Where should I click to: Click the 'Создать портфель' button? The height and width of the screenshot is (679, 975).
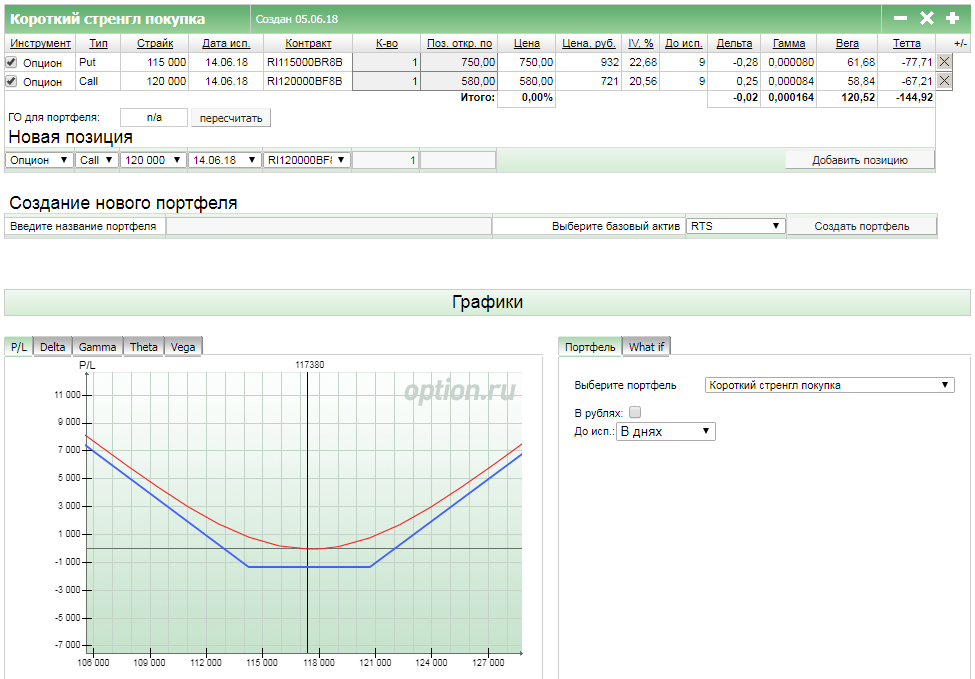point(862,226)
